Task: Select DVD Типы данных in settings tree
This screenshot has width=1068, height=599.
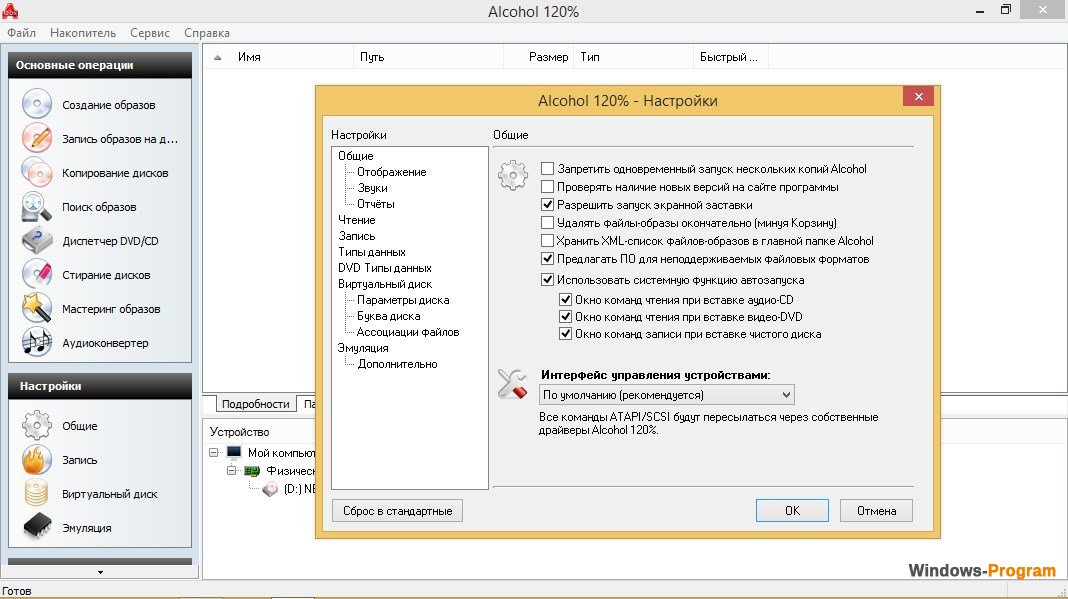Action: 385,268
